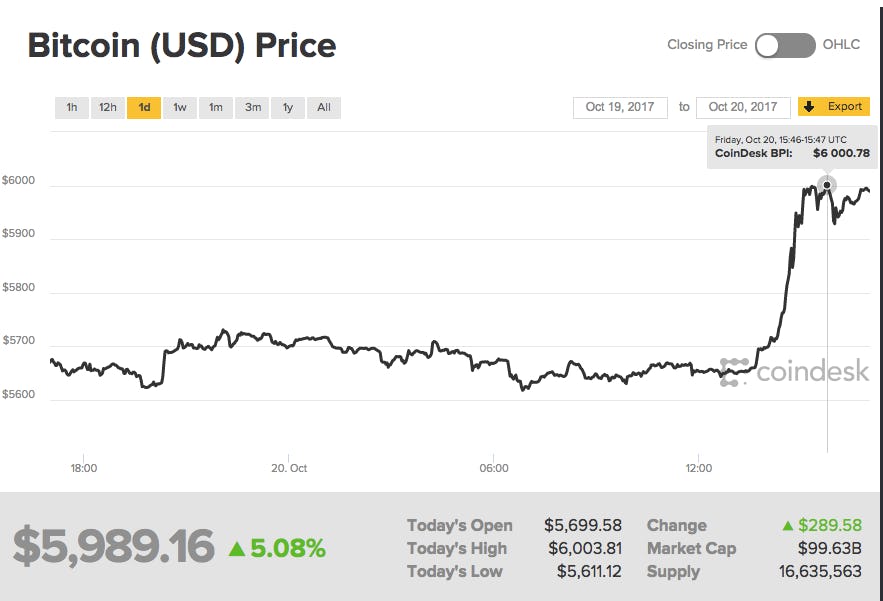Viewport: 883px width, 601px height.
Task: Switch chart to 1m range
Action: point(215,107)
